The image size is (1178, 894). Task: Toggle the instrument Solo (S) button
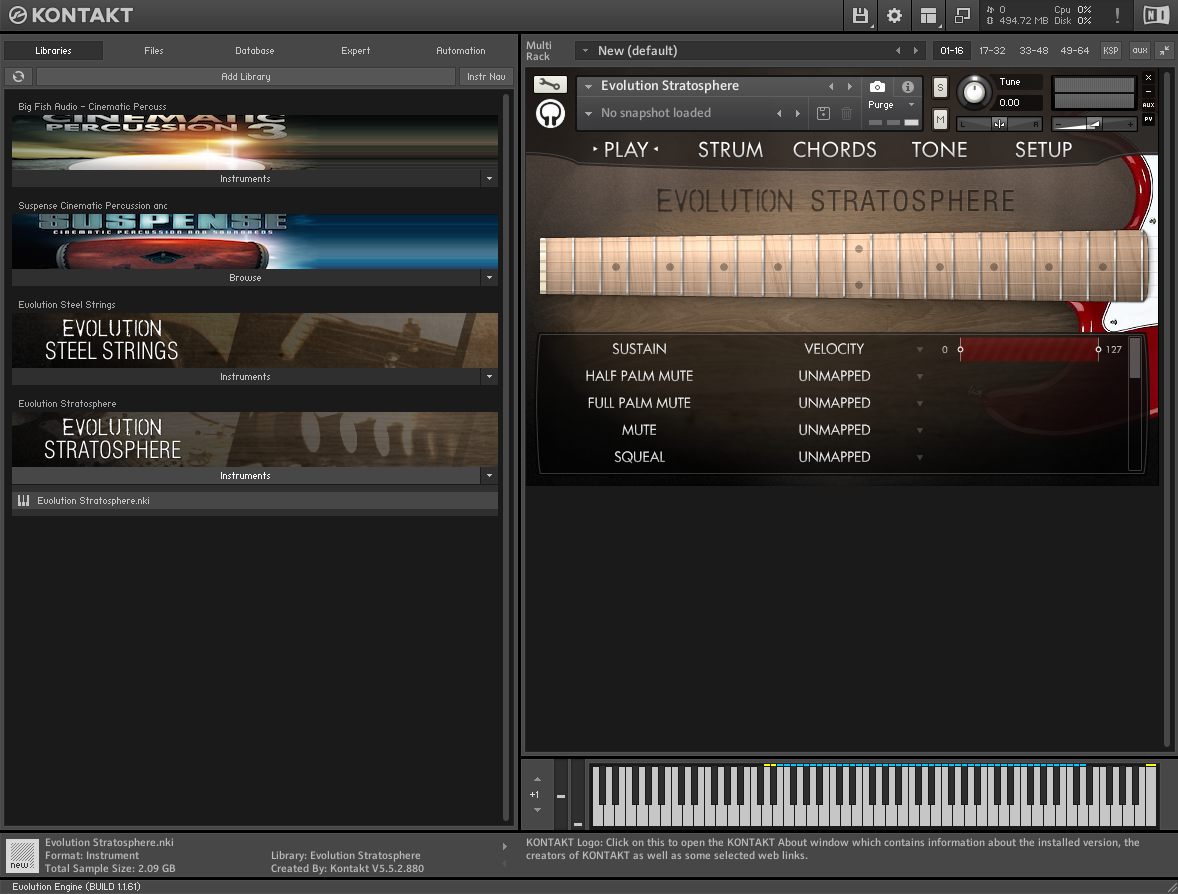940,87
